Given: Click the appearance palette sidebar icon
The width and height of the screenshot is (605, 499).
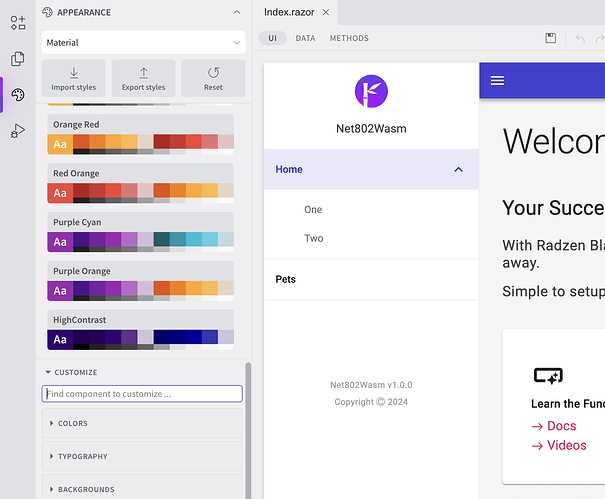Looking at the screenshot, I should 18,95.
